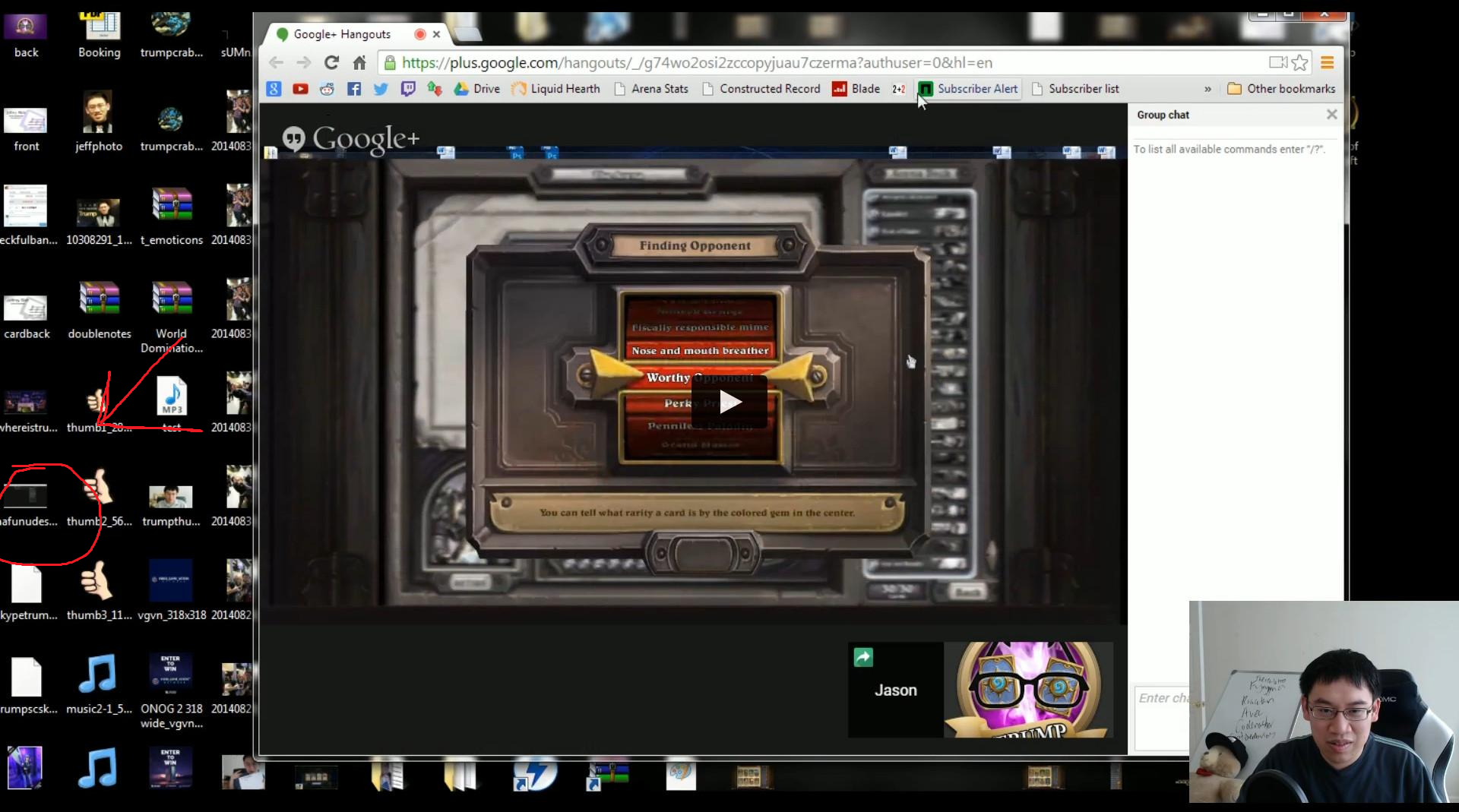The height and width of the screenshot is (812, 1459).
Task: Click the green screenshare arrow icon
Action: [x=863, y=657]
